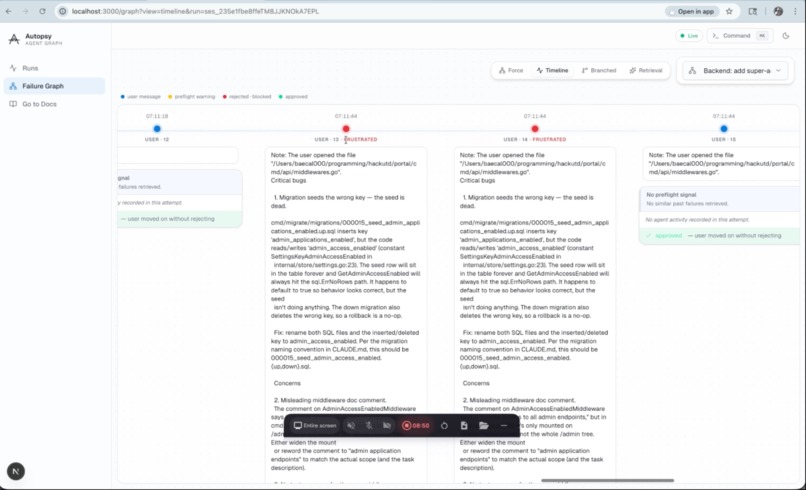The width and height of the screenshot is (806, 490).
Task: Click the 'preflight warning' legend label
Action: (x=194, y=97)
